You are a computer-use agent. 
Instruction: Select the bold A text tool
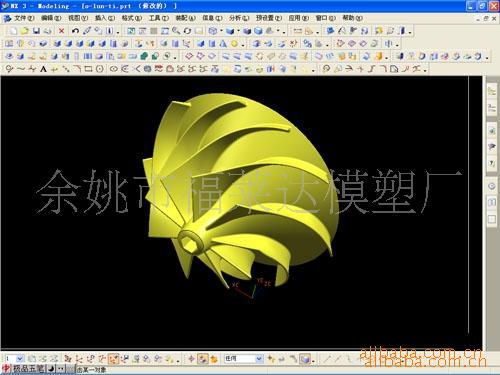pos(43,69)
